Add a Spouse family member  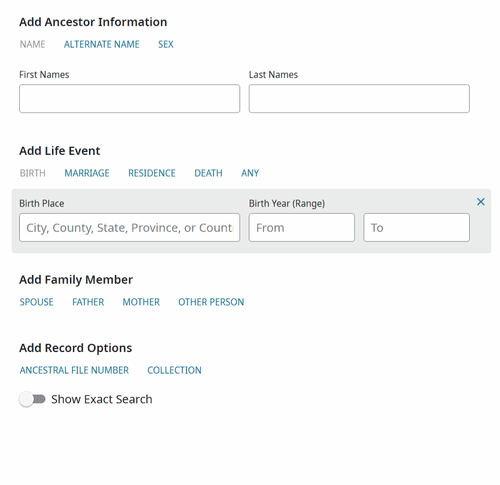click(x=36, y=302)
